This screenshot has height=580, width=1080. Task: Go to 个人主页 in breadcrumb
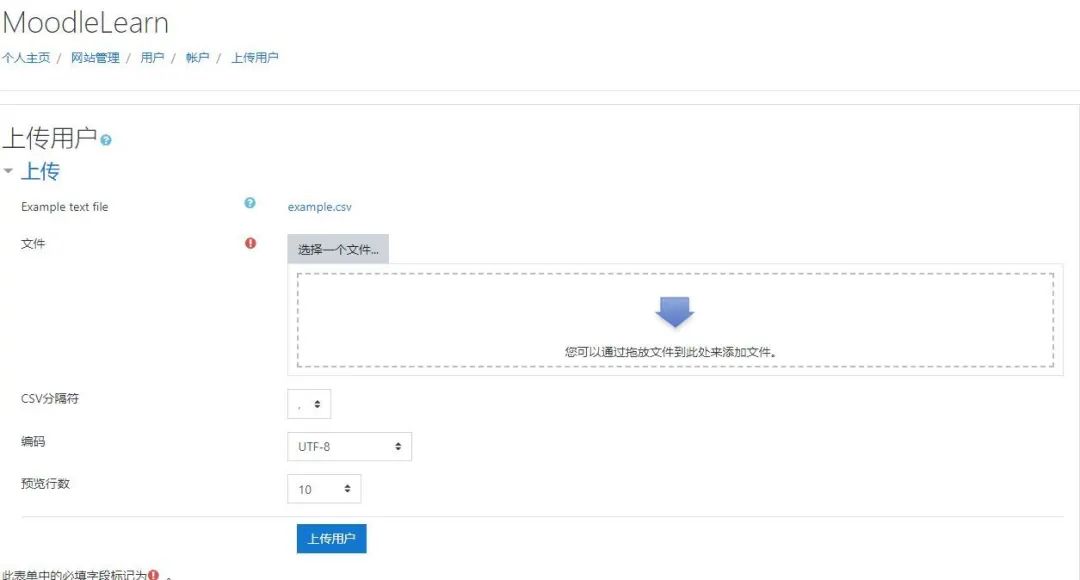[25, 58]
